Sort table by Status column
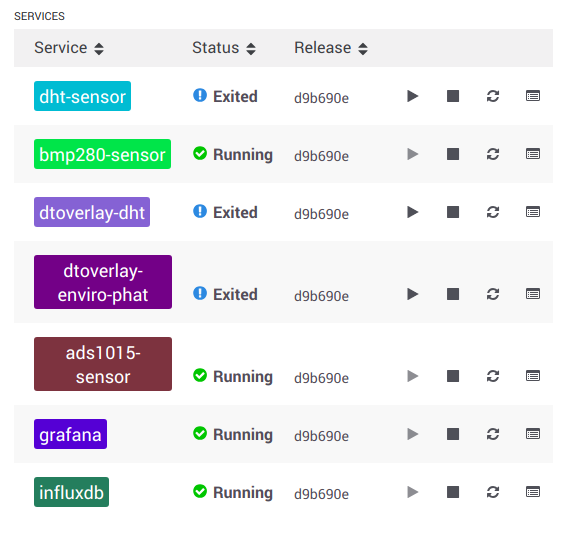 coord(224,48)
